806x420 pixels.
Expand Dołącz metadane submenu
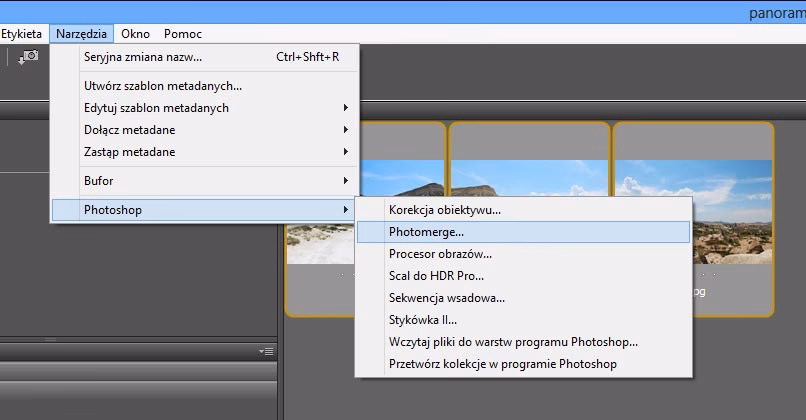click(205, 130)
